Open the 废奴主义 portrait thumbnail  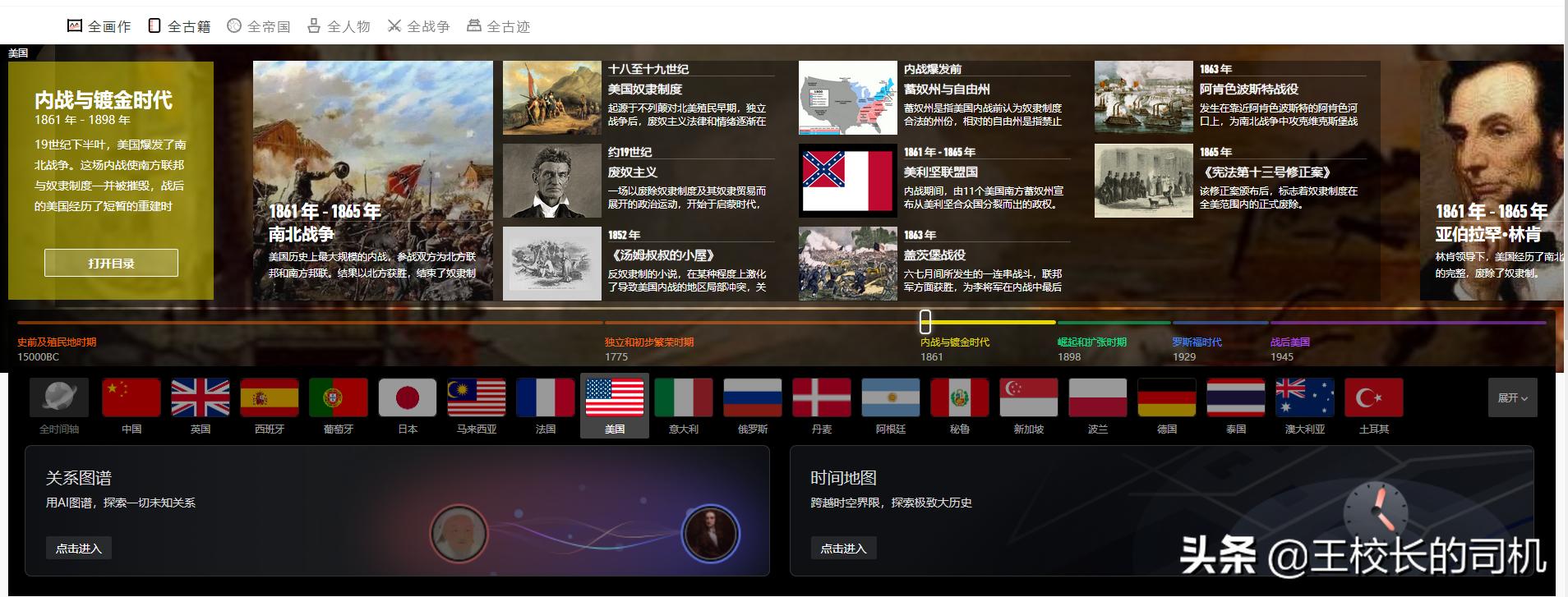[x=552, y=181]
